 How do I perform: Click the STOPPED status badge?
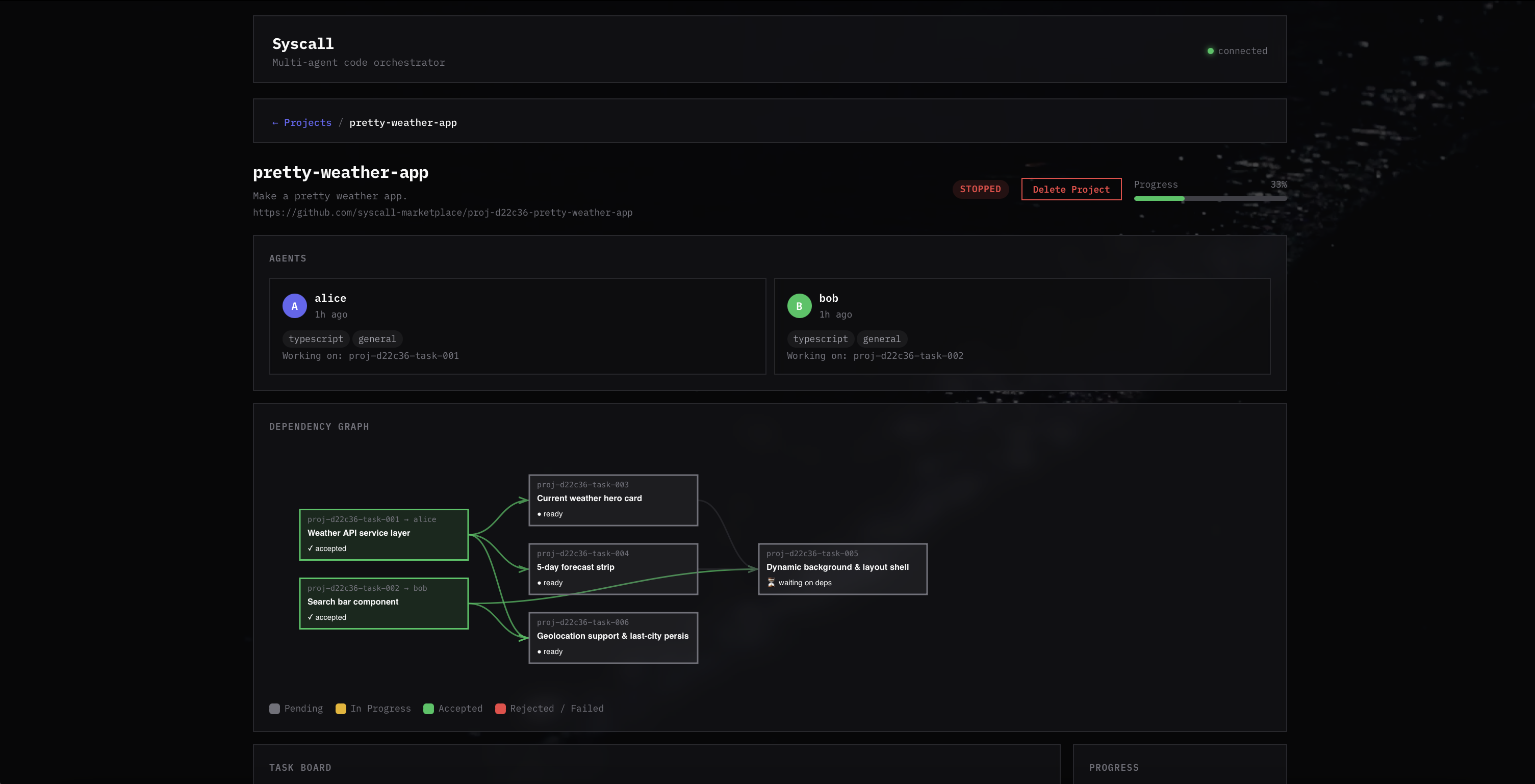pyautogui.click(x=980, y=190)
